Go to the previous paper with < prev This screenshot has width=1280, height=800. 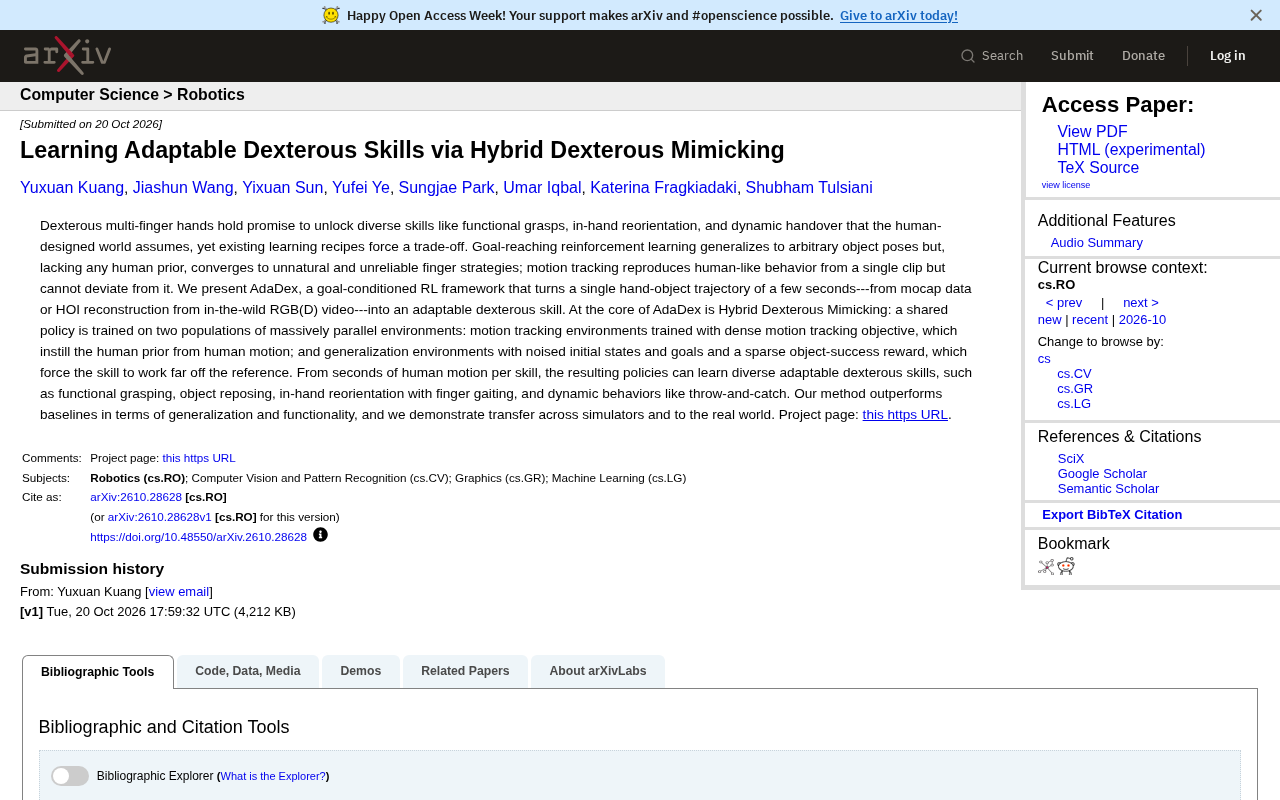coord(1064,303)
